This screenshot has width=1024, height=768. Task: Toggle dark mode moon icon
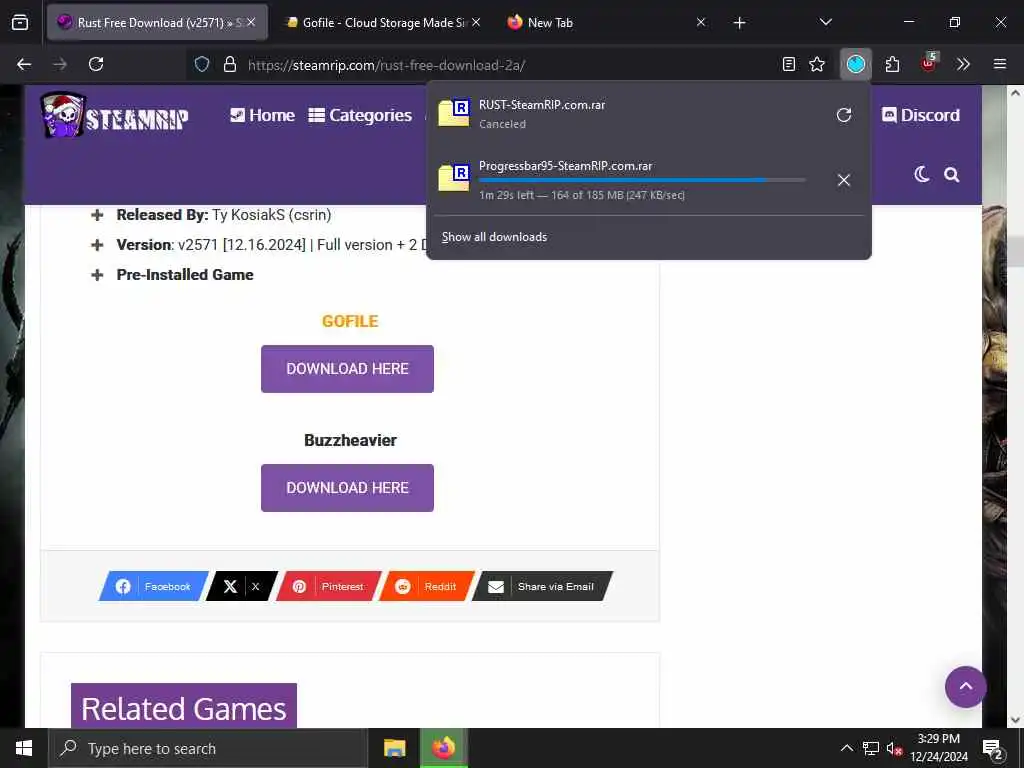click(x=921, y=174)
